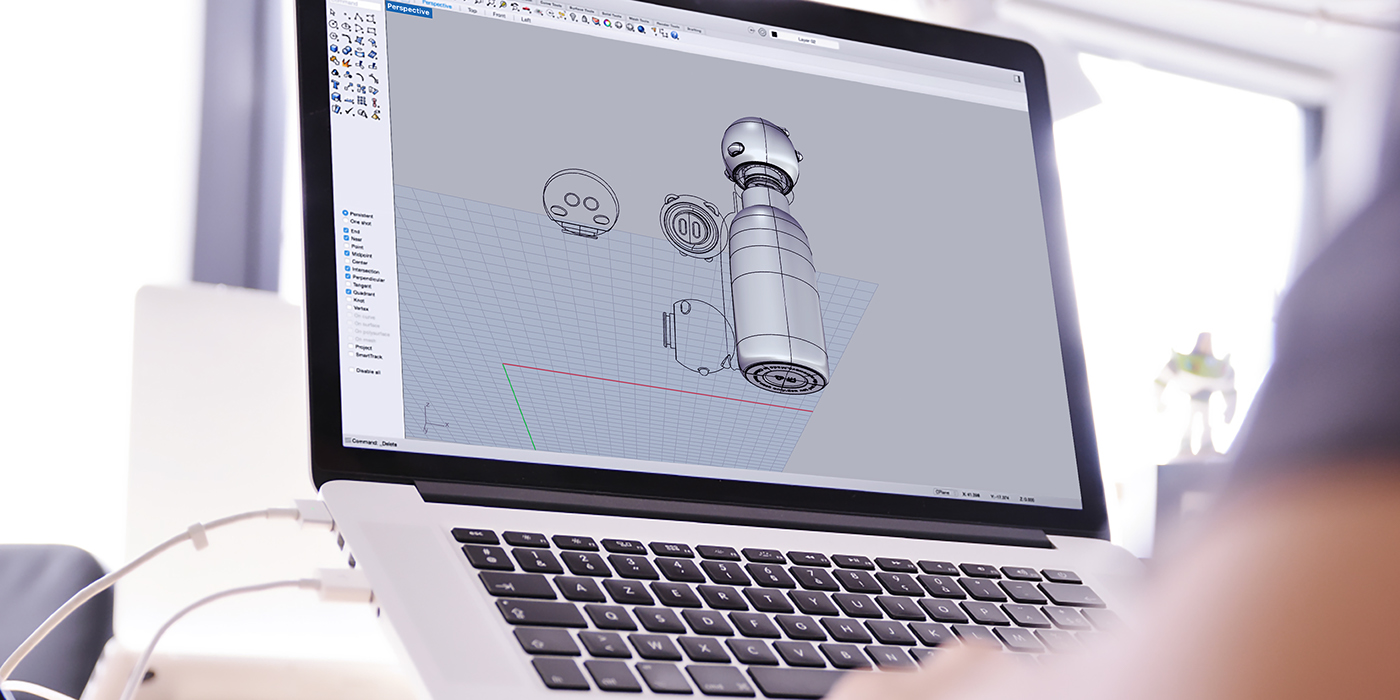Select the Rectangle tool icon
1400x700 pixels.
click(372, 30)
